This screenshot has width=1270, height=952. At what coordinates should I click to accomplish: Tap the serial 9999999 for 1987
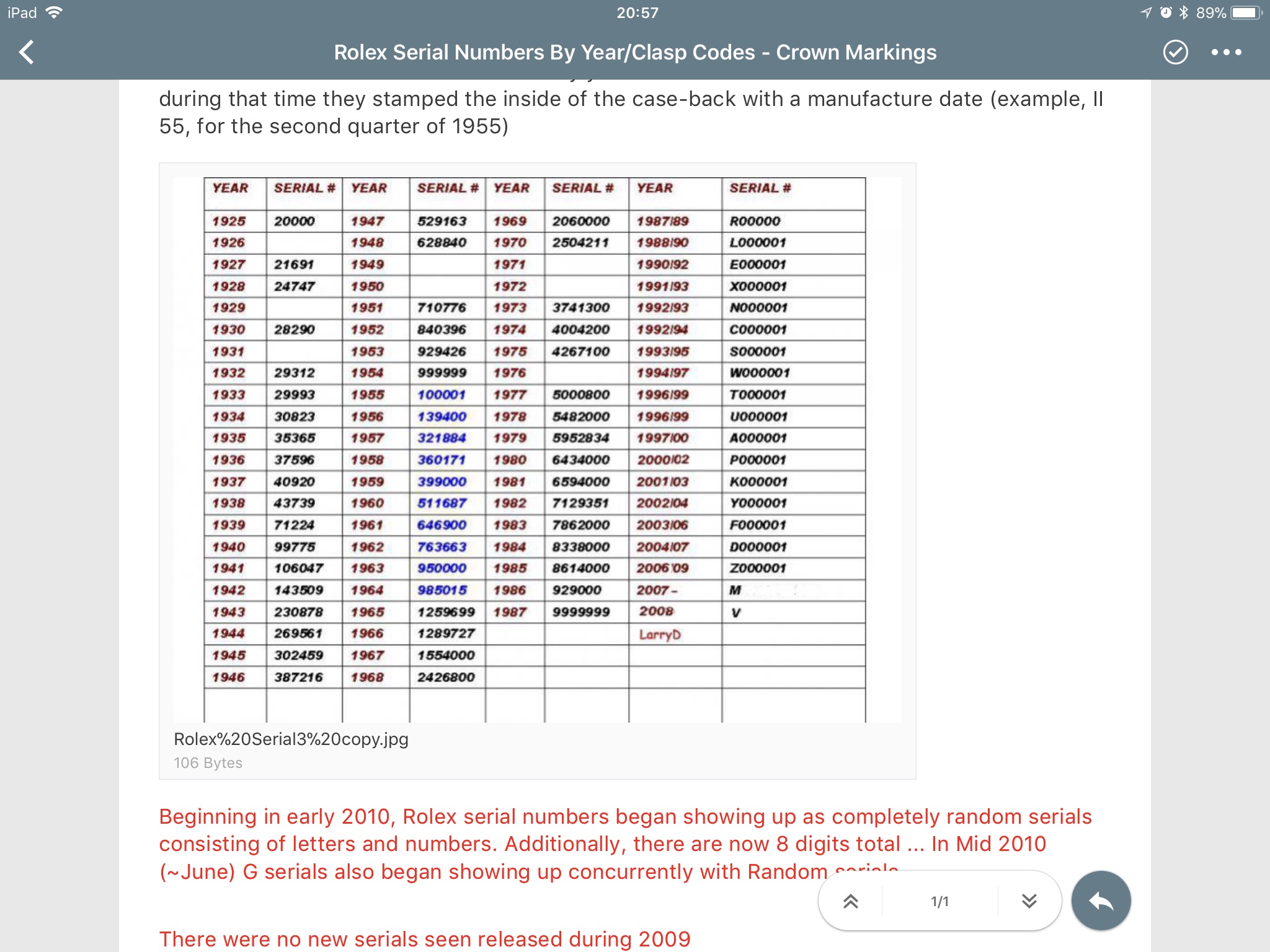pos(581,612)
